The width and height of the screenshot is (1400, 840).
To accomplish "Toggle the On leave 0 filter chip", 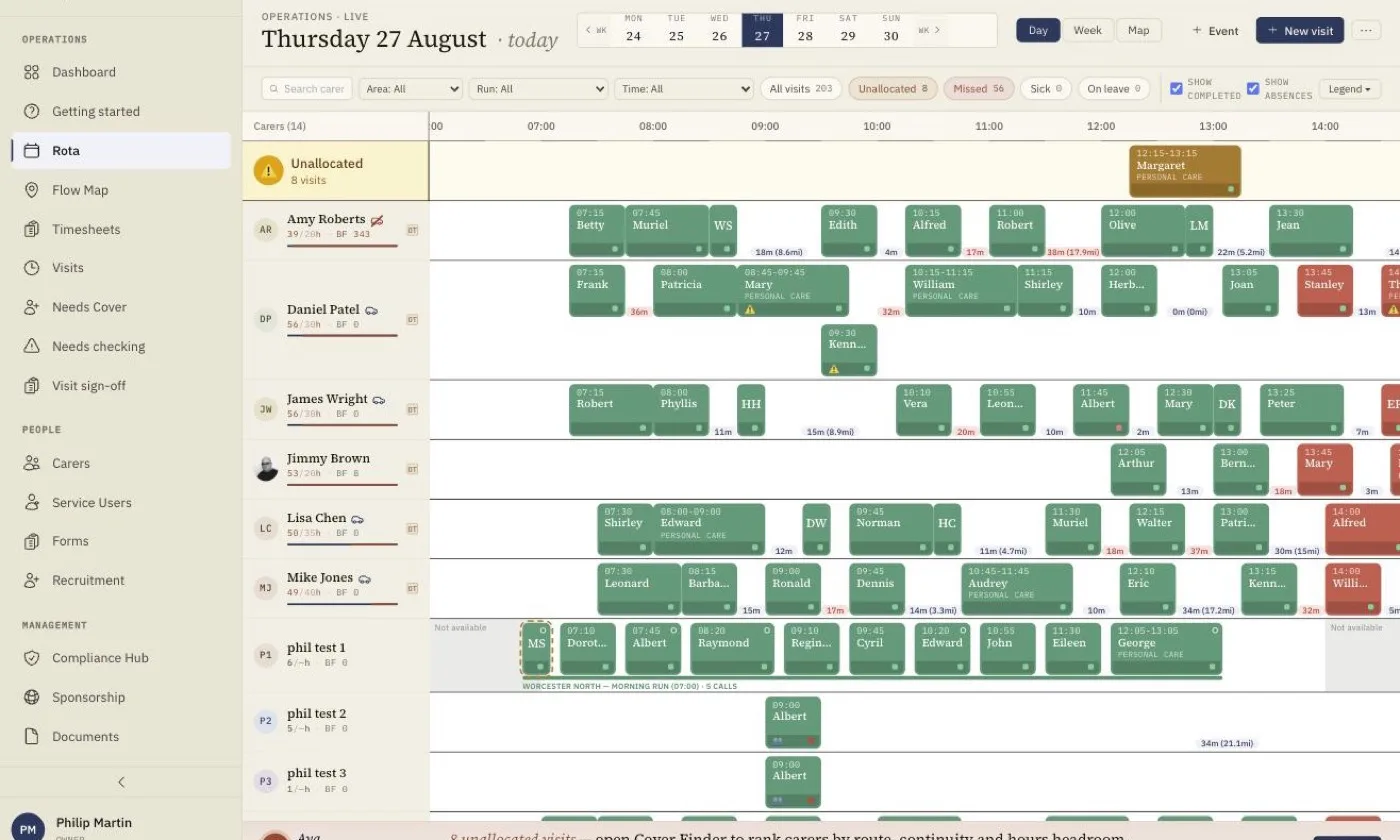I will click(x=1113, y=89).
